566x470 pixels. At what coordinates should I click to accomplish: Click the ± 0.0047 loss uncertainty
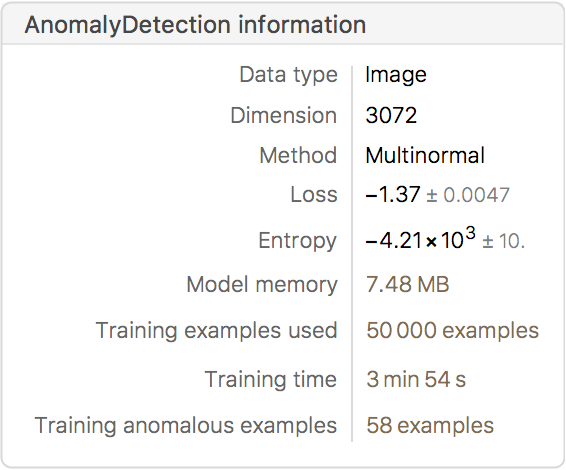click(468, 195)
